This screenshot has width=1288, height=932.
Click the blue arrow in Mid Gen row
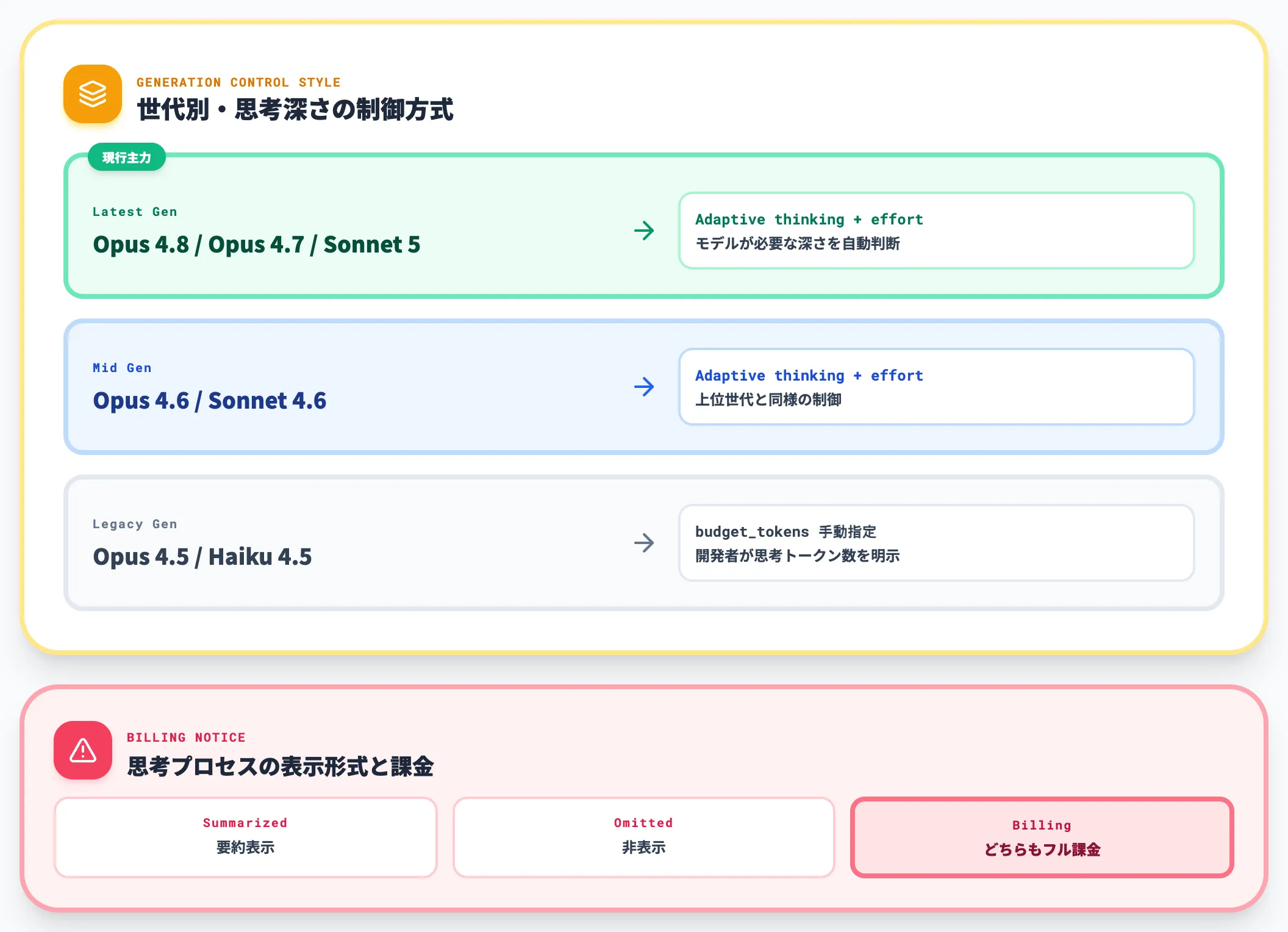[644, 387]
